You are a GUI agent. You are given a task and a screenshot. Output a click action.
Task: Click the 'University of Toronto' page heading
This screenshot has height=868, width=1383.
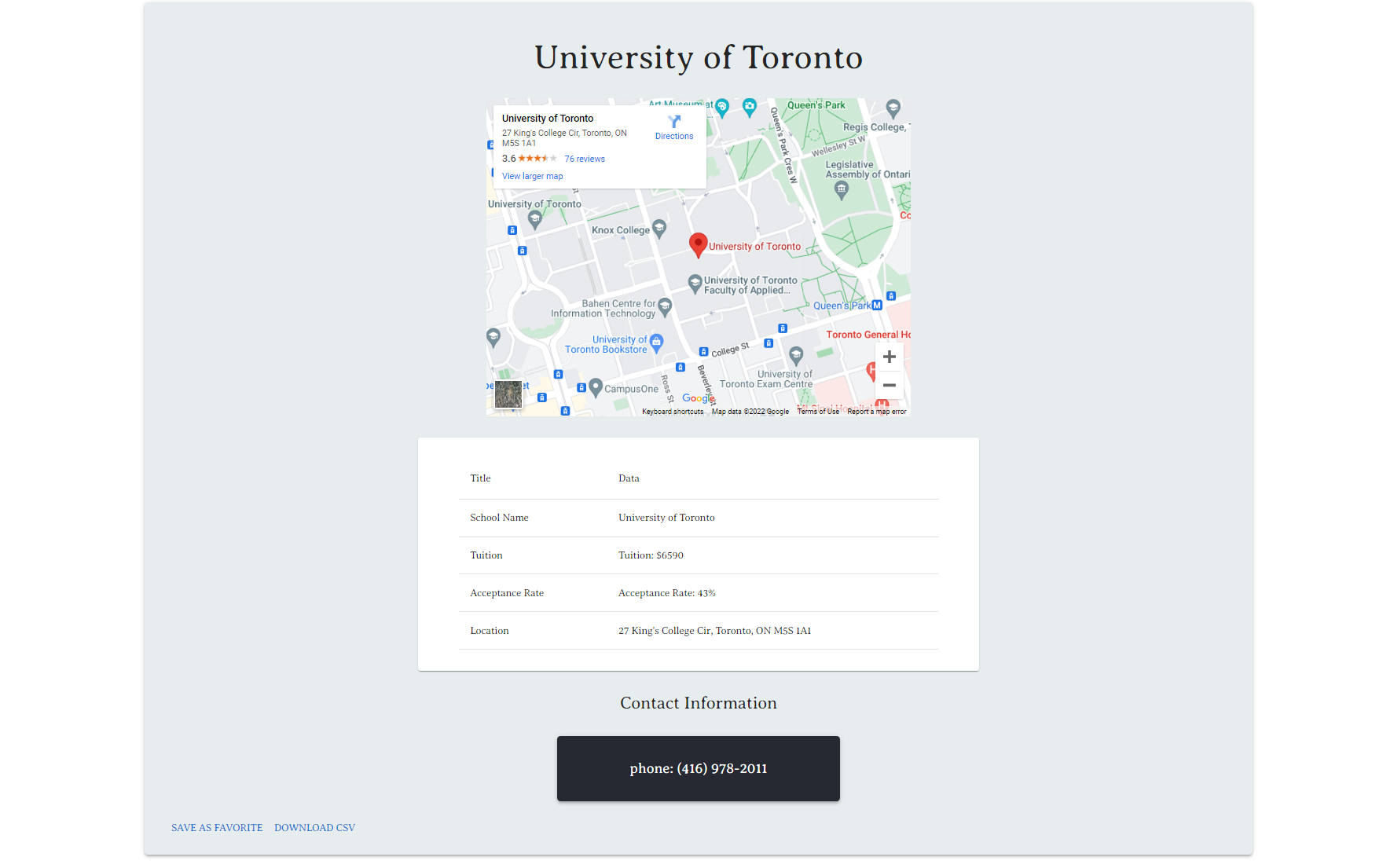(x=699, y=57)
